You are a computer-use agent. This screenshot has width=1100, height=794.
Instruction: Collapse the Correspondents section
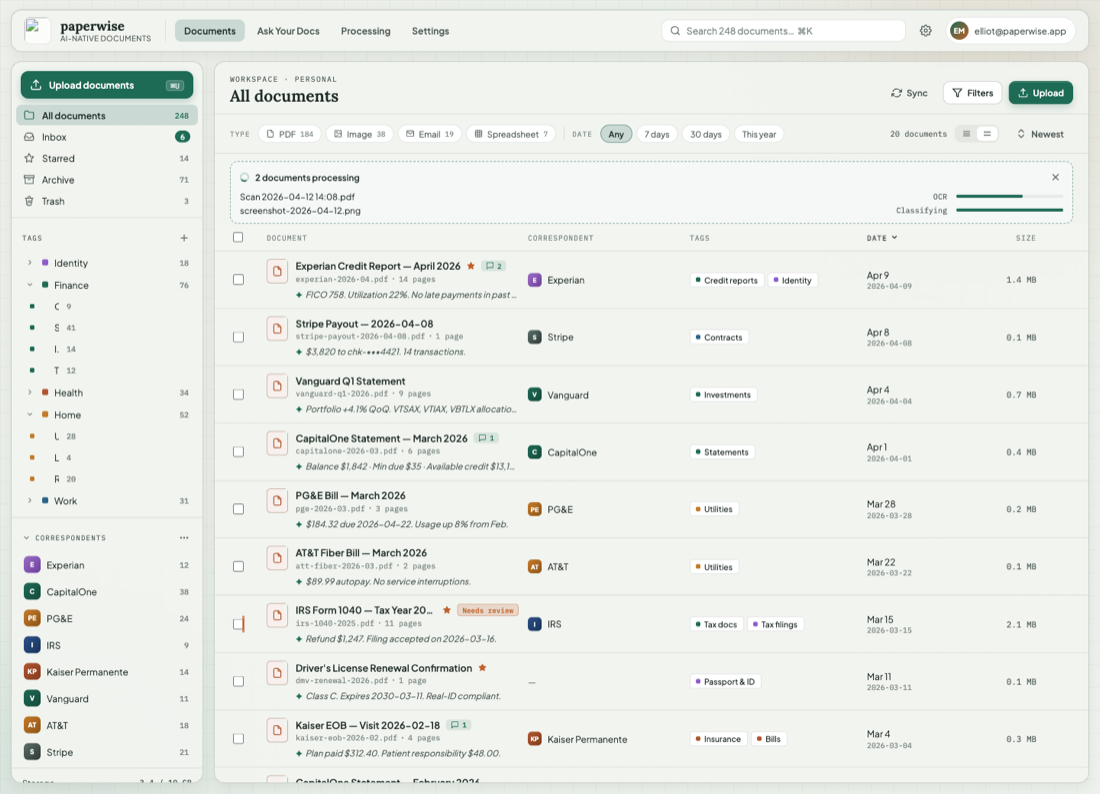tap(27, 538)
